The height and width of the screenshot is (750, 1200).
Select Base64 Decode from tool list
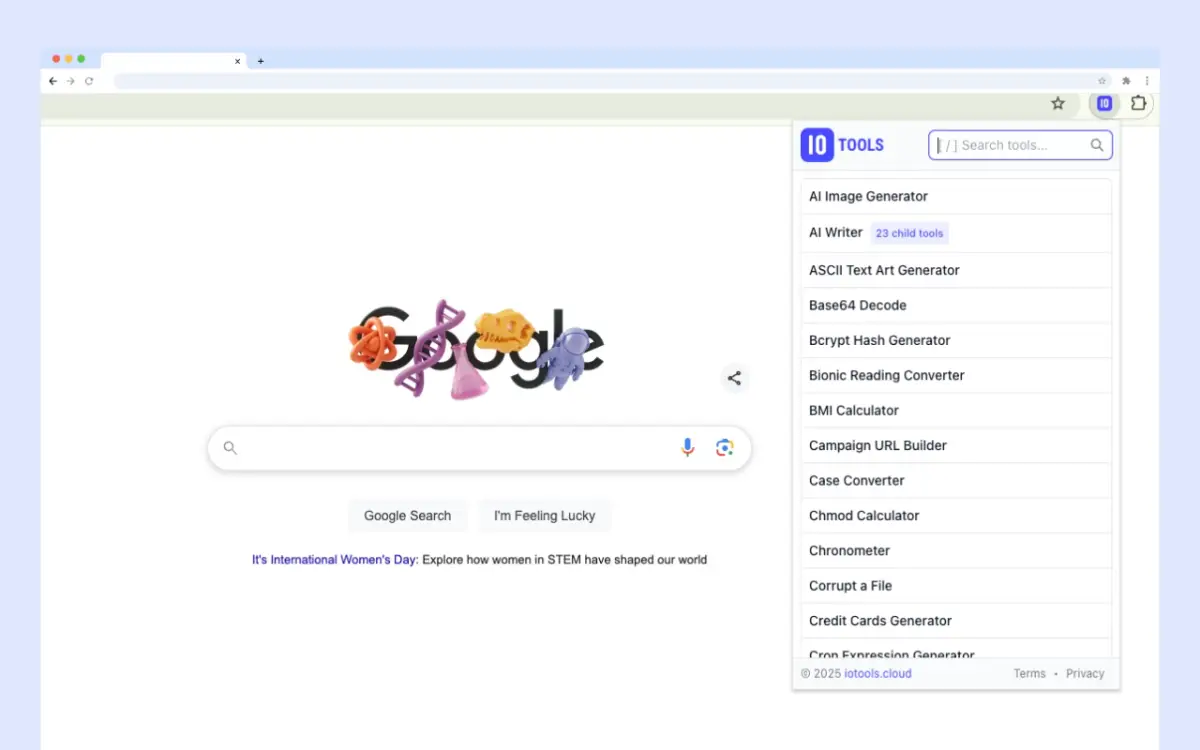(857, 305)
